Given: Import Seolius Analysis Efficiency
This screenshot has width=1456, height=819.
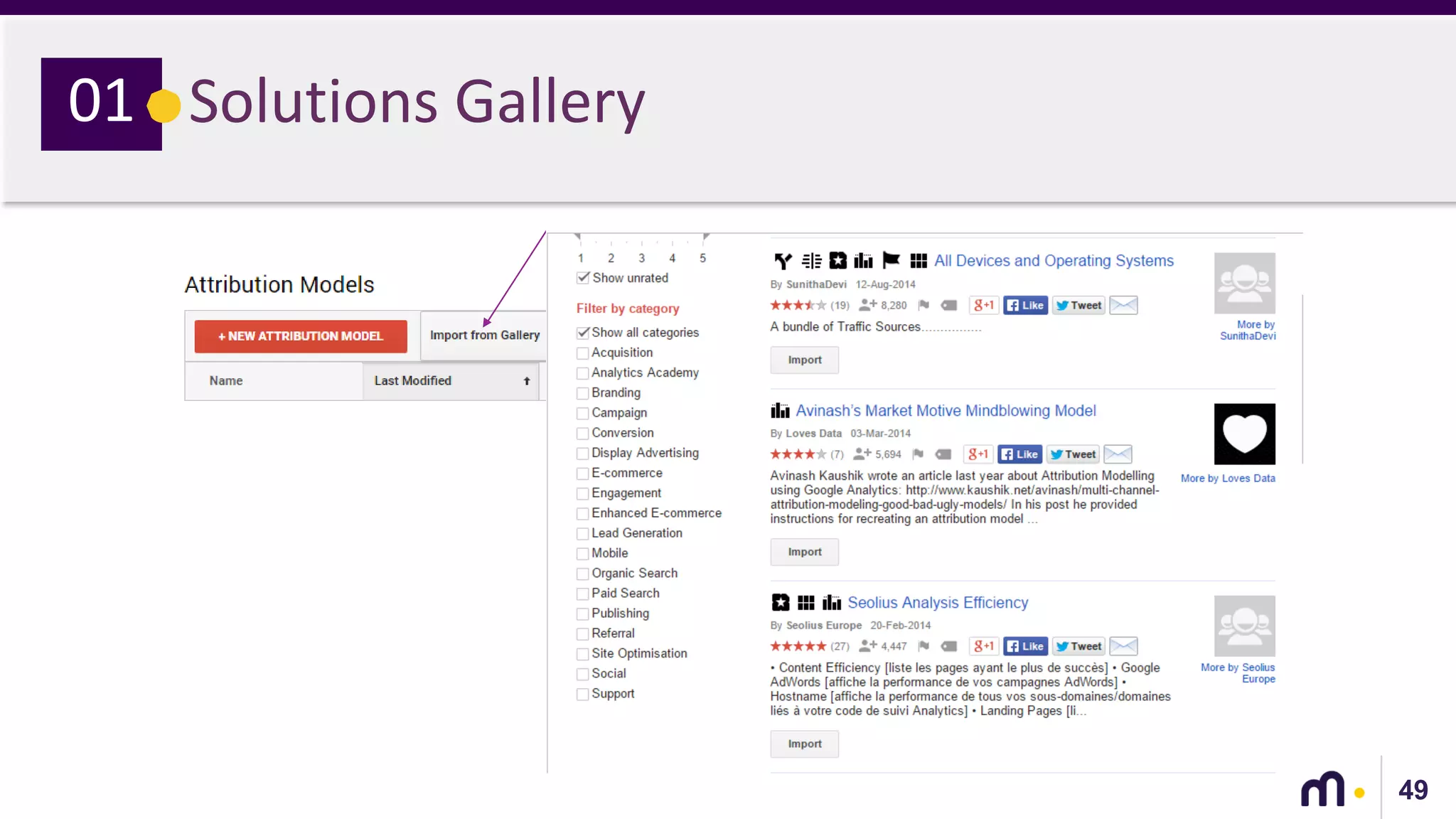Looking at the screenshot, I should point(804,744).
